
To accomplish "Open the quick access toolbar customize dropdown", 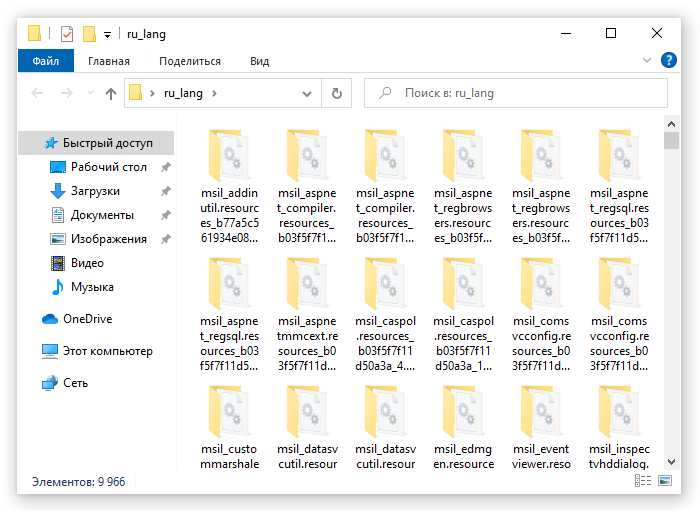I will pos(107,35).
